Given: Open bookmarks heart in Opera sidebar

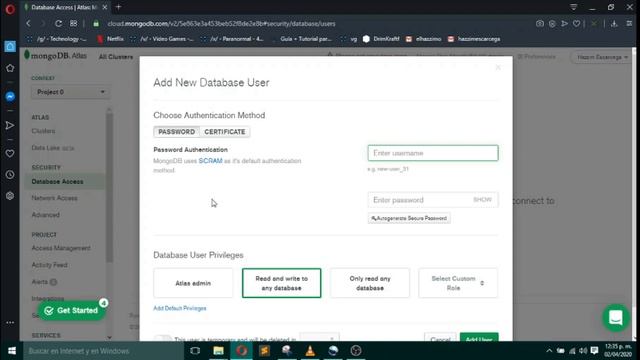Looking at the screenshot, I should (x=10, y=153).
